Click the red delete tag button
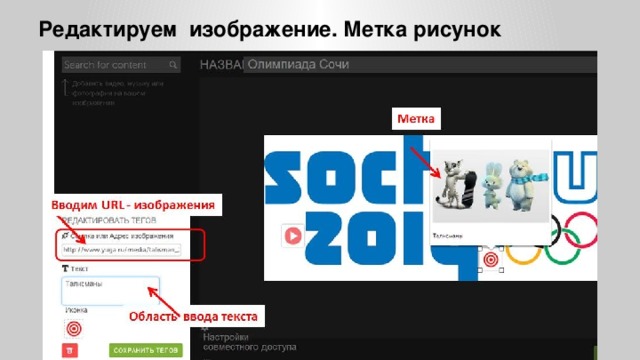640x360 pixels. (x=69, y=350)
